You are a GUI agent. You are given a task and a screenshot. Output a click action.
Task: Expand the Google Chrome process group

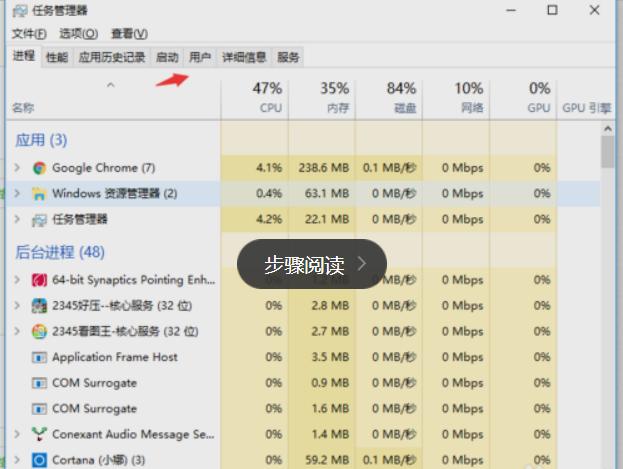pos(16,168)
